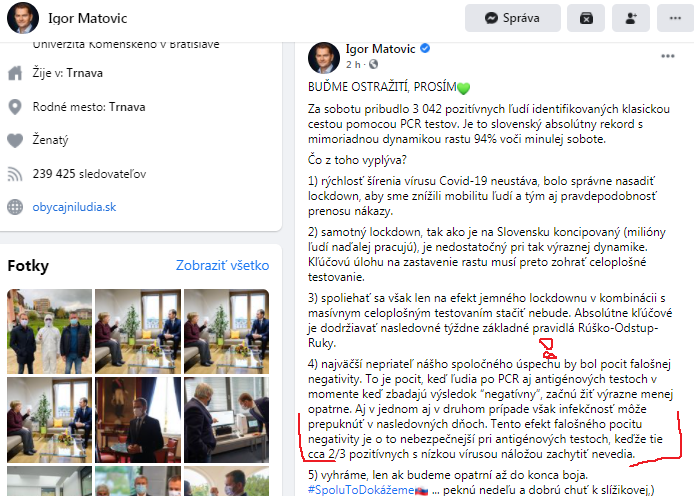Click the Igor Matovic post author name
The image size is (694, 496).
(x=381, y=49)
